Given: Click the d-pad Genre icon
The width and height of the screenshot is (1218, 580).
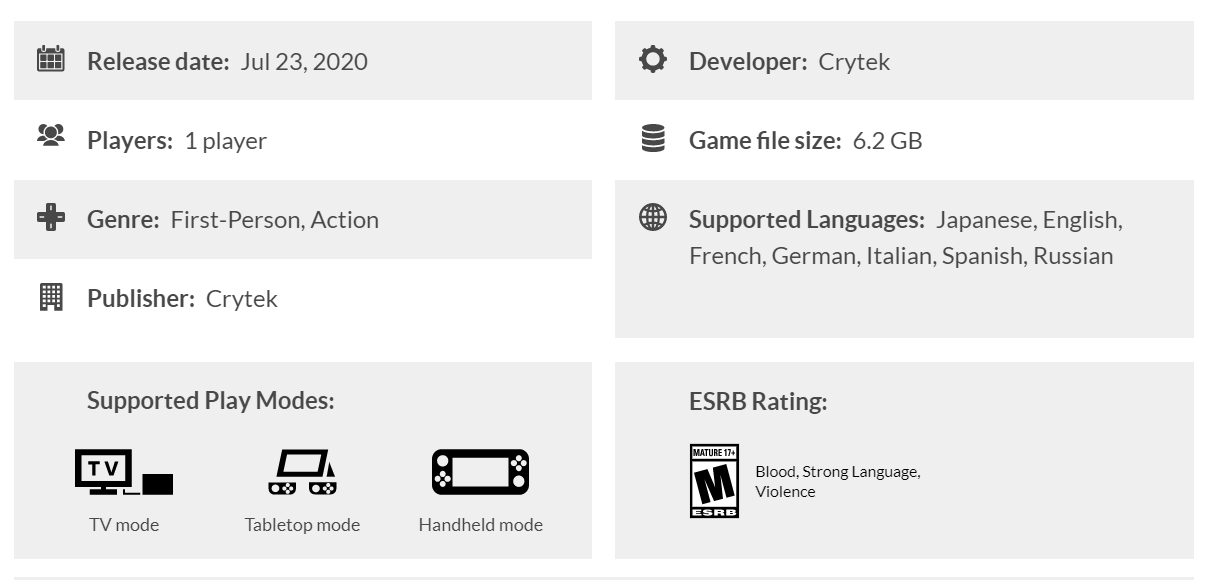Looking at the screenshot, I should 51,217.
